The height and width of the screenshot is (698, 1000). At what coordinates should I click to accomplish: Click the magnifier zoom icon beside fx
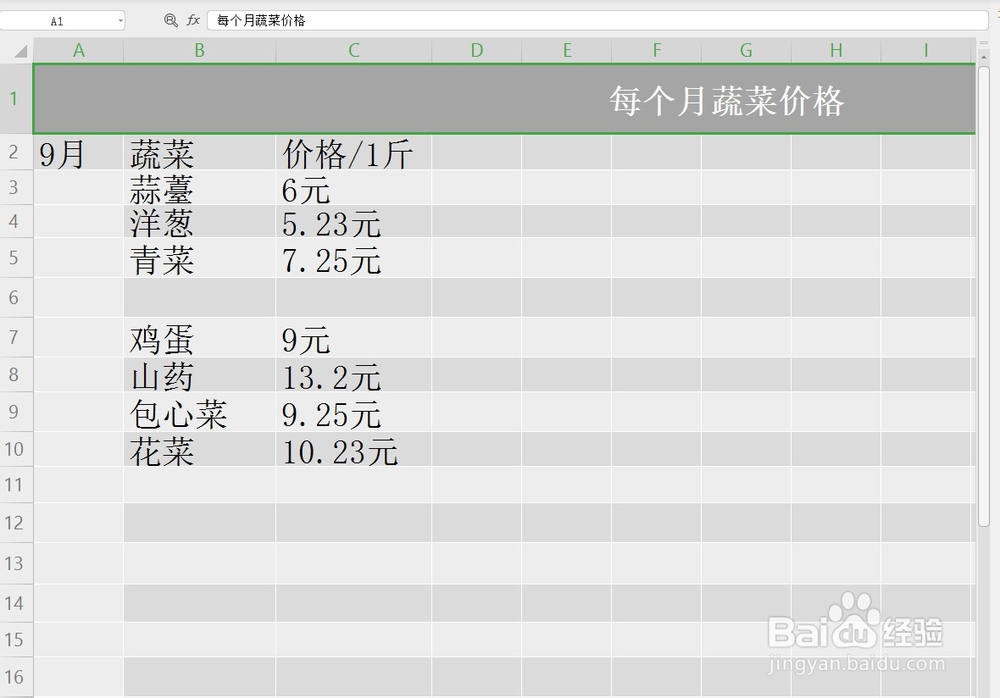pos(170,20)
